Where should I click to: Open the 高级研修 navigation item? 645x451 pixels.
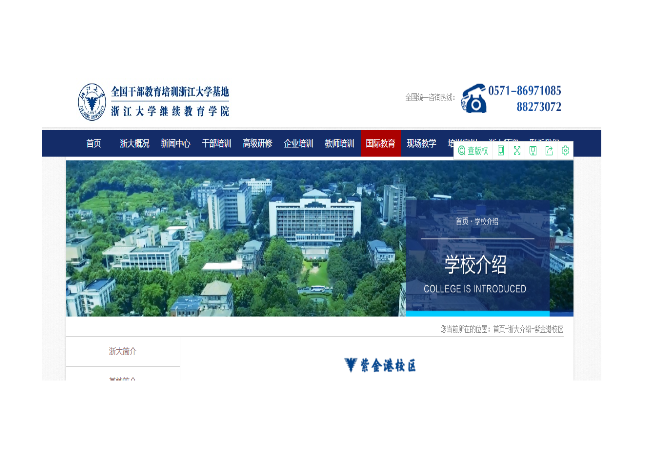pos(258,143)
